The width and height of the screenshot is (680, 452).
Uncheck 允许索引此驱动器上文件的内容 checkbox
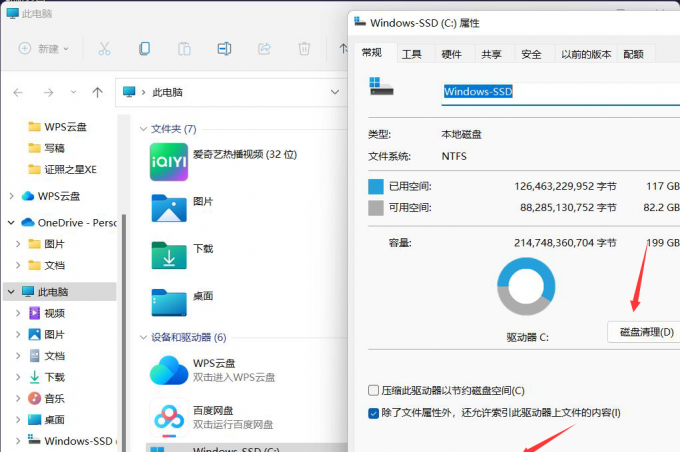pyautogui.click(x=373, y=413)
